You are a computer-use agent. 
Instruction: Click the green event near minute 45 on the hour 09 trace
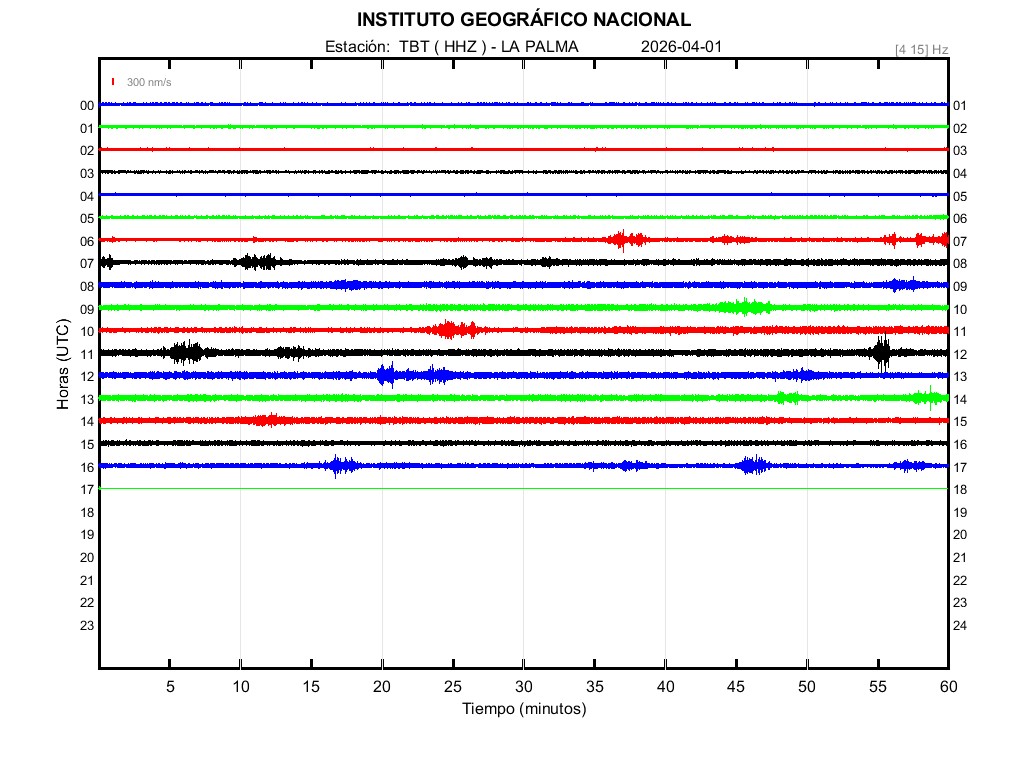(743, 307)
